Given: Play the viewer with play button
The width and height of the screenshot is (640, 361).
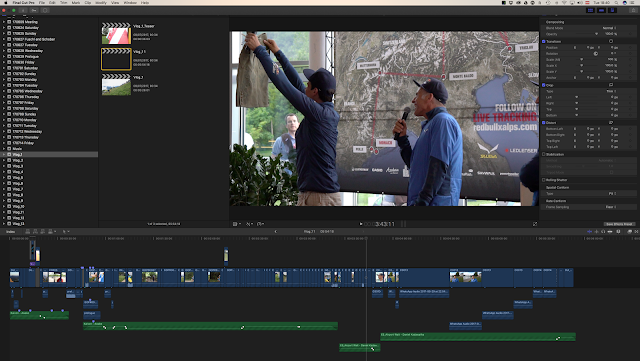Looking at the screenshot, I should coord(361,224).
